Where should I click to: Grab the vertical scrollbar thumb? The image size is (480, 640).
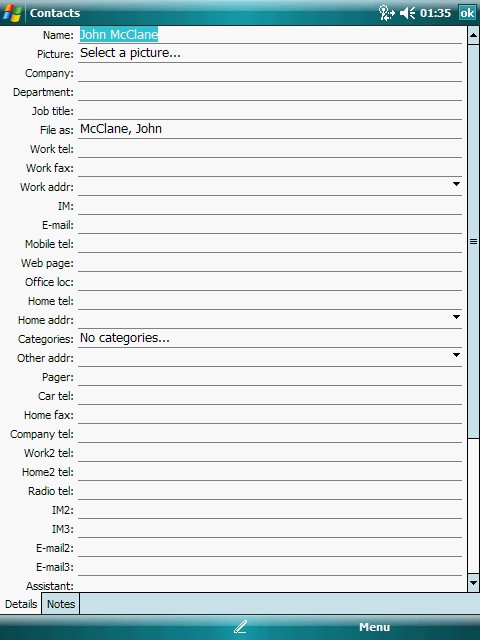pos(473,241)
